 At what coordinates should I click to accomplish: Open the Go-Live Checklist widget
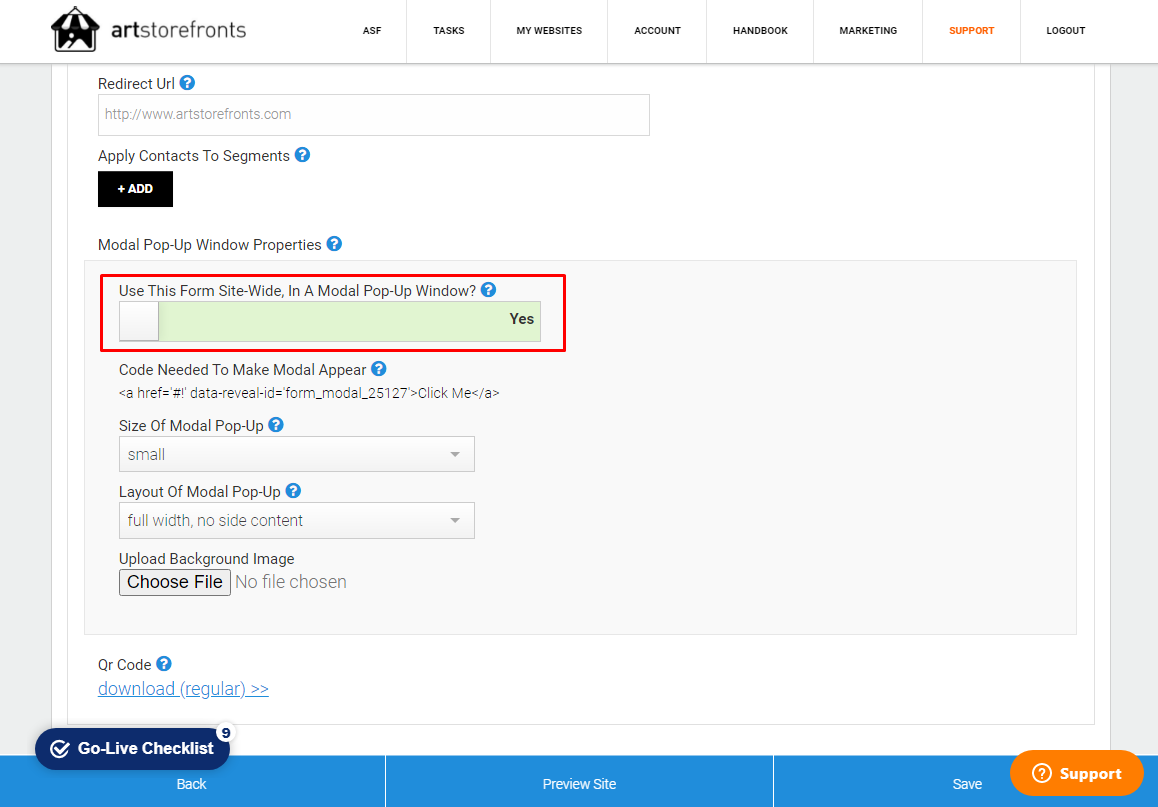(132, 749)
